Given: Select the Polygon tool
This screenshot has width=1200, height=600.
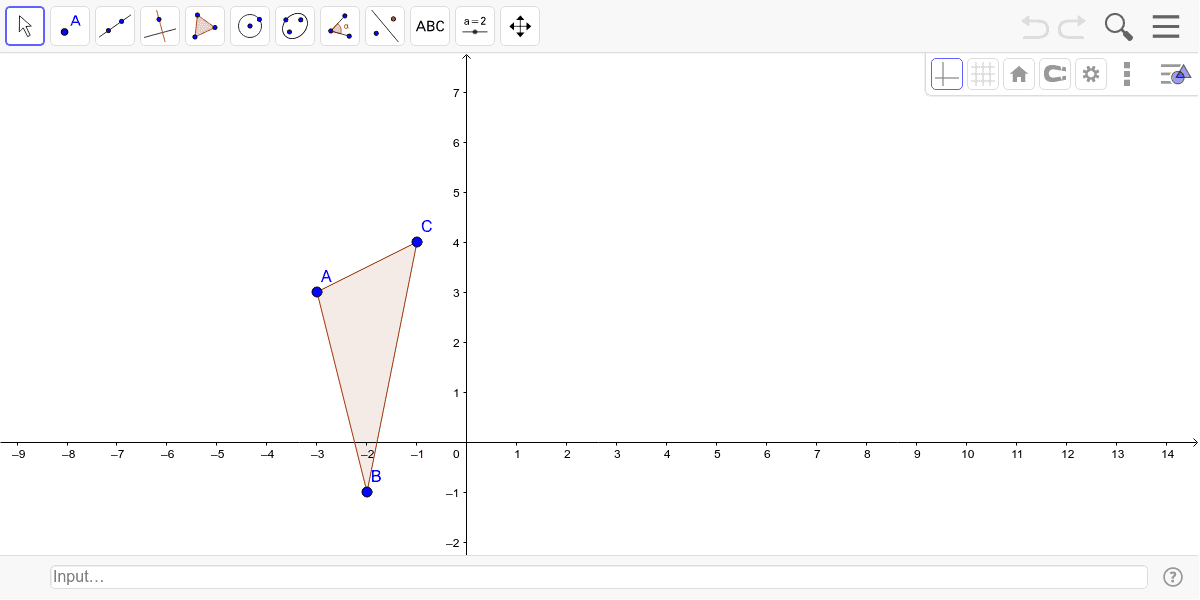Looking at the screenshot, I should click(205, 26).
